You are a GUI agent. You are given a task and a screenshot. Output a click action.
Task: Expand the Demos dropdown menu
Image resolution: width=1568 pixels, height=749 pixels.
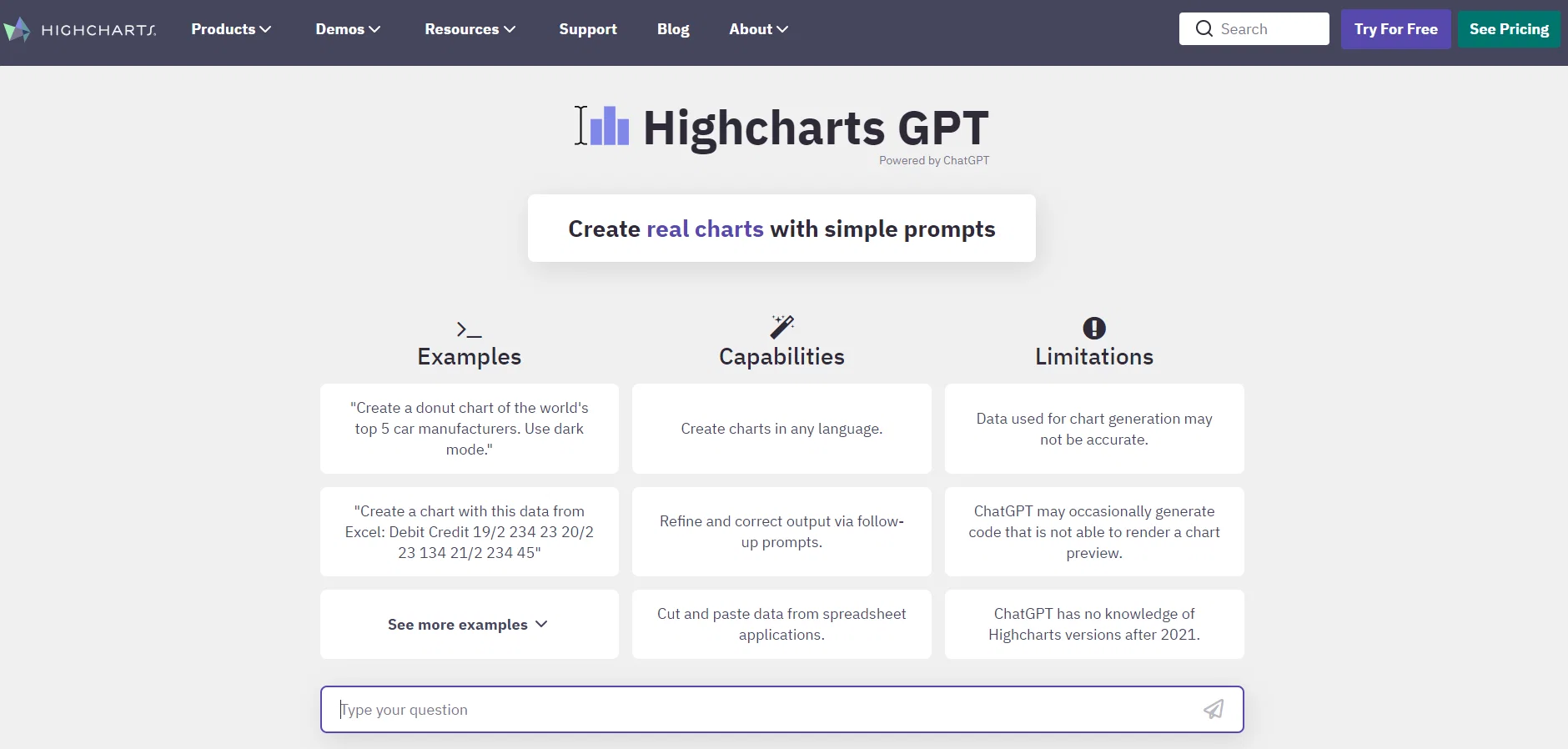(348, 29)
